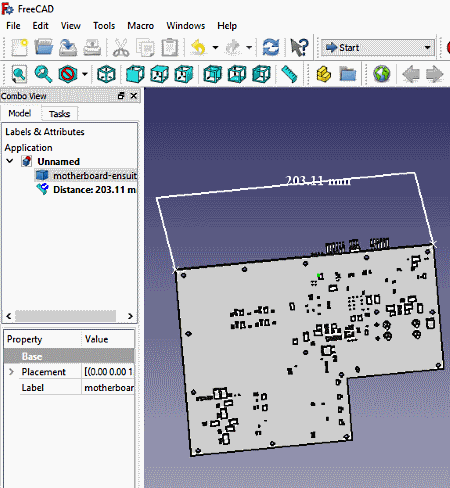
Task: Set axonometric view cube icon
Action: tap(106, 74)
